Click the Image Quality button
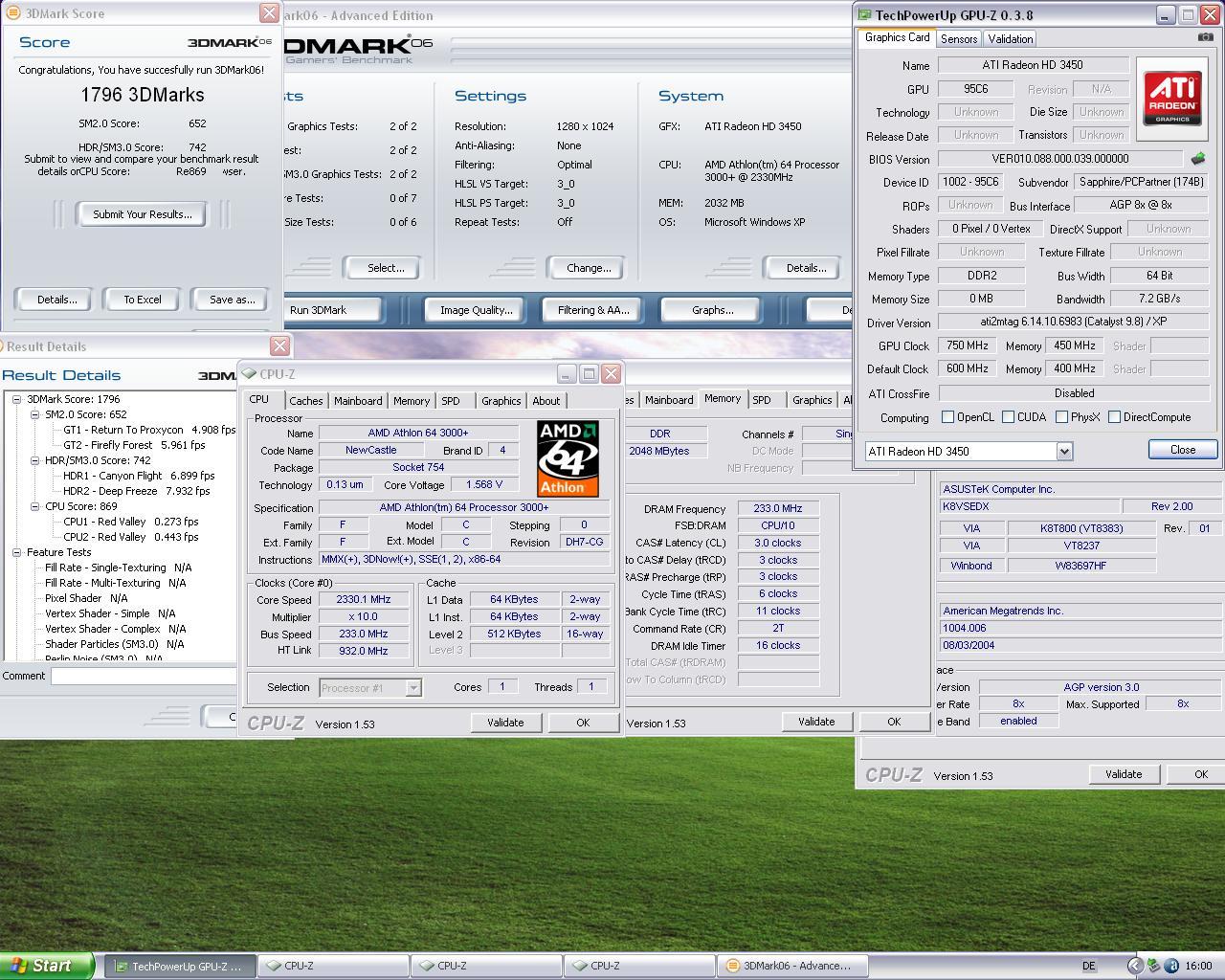Screen dimensions: 1225x980 tap(476, 310)
